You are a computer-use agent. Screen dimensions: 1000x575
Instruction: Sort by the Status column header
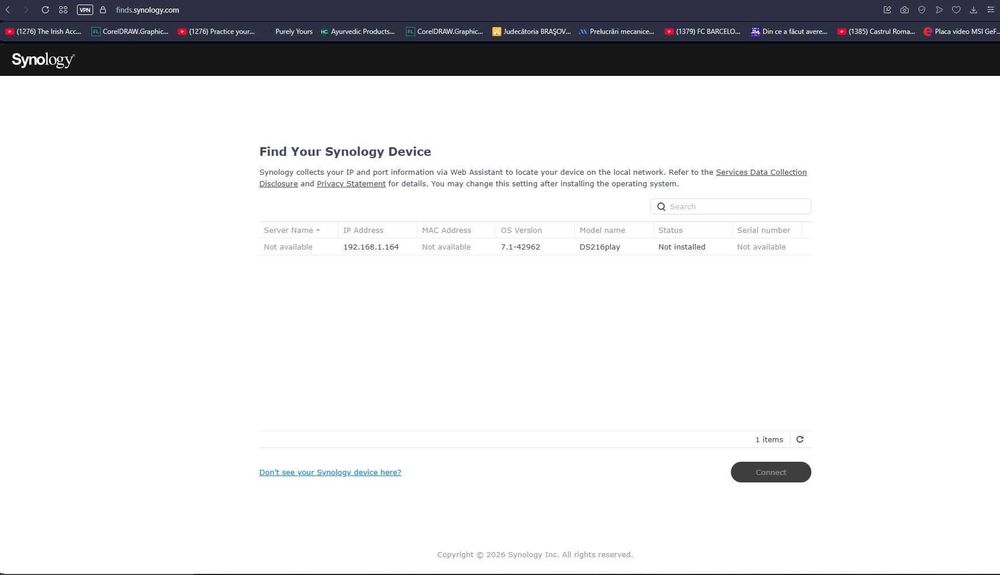(x=693, y=230)
